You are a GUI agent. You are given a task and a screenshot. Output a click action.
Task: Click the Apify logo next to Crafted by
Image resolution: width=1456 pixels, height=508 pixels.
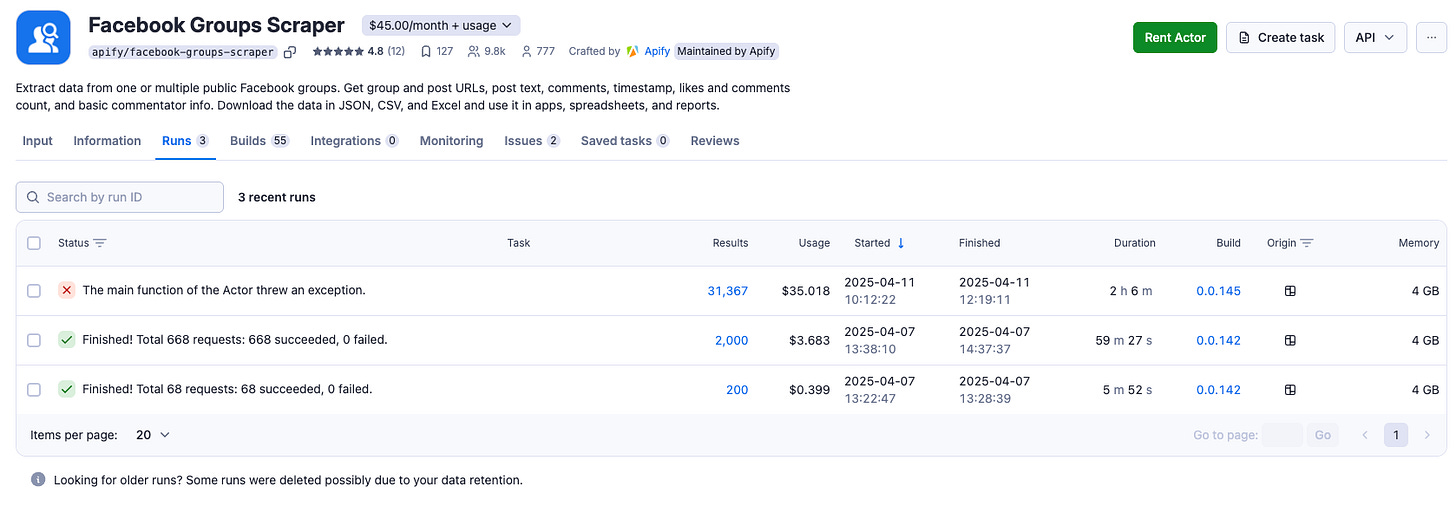[x=633, y=51]
